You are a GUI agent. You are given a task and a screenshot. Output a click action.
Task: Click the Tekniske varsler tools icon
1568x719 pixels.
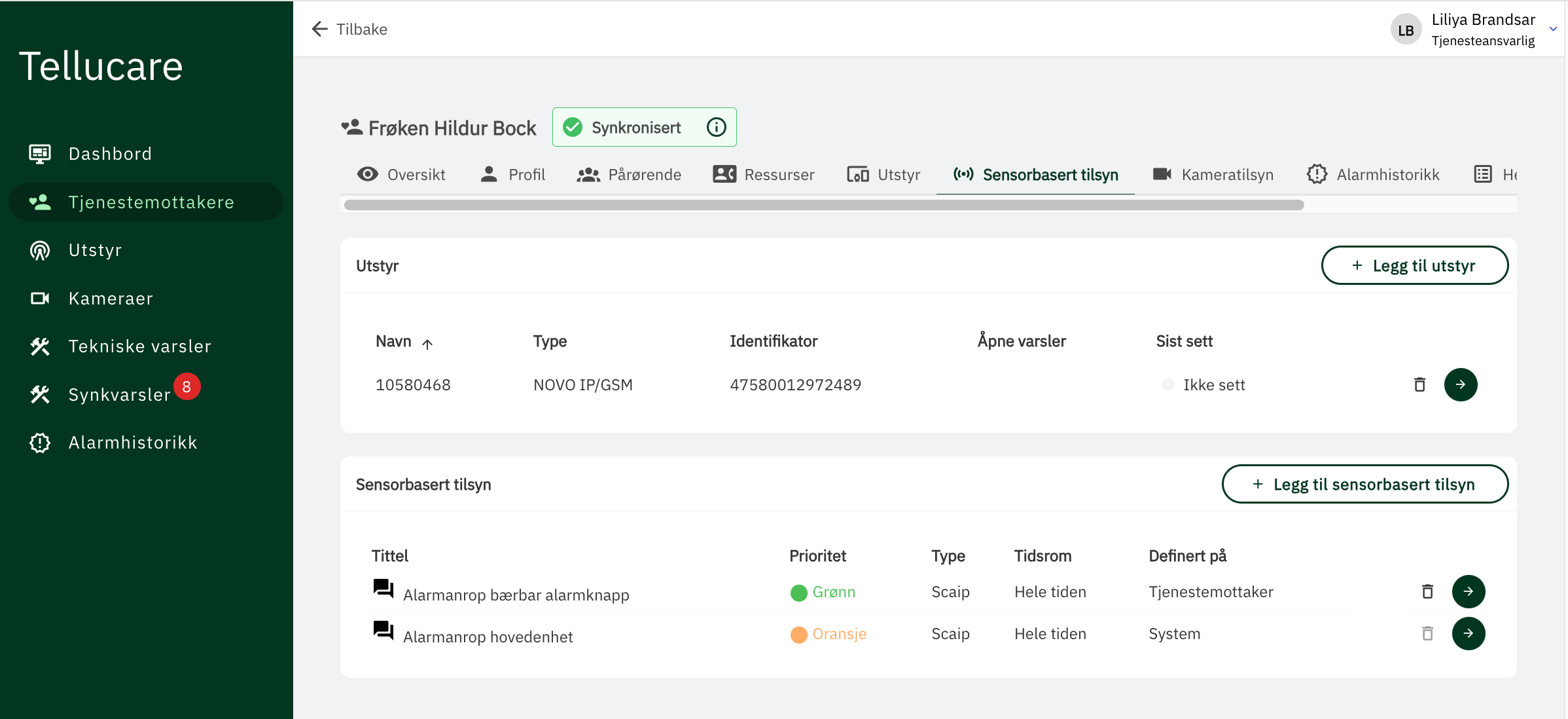[x=40, y=346]
